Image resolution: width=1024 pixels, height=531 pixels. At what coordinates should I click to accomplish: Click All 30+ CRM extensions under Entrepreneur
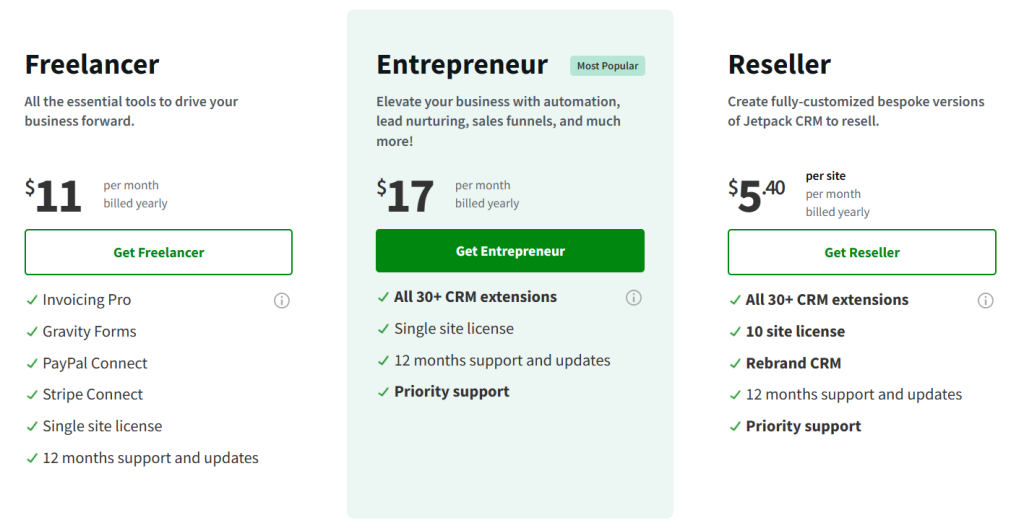point(475,297)
